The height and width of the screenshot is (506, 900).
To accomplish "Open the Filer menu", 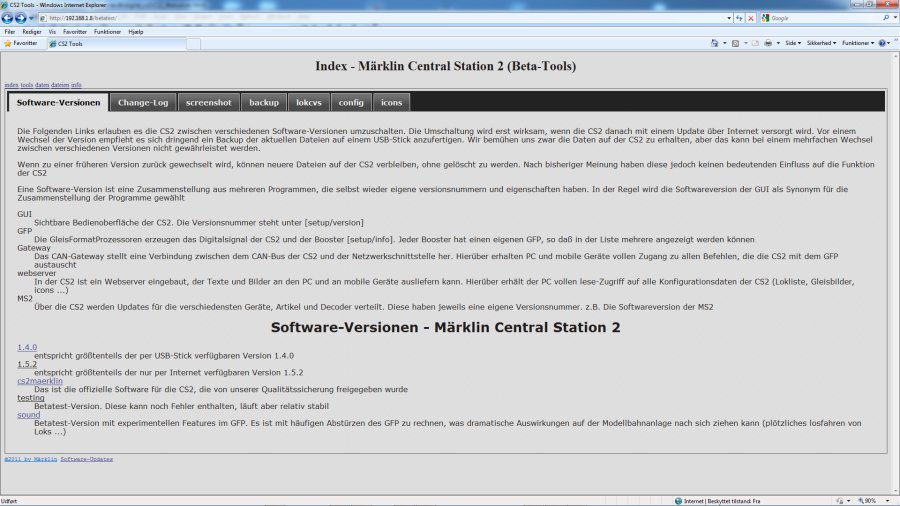I will (x=10, y=32).
